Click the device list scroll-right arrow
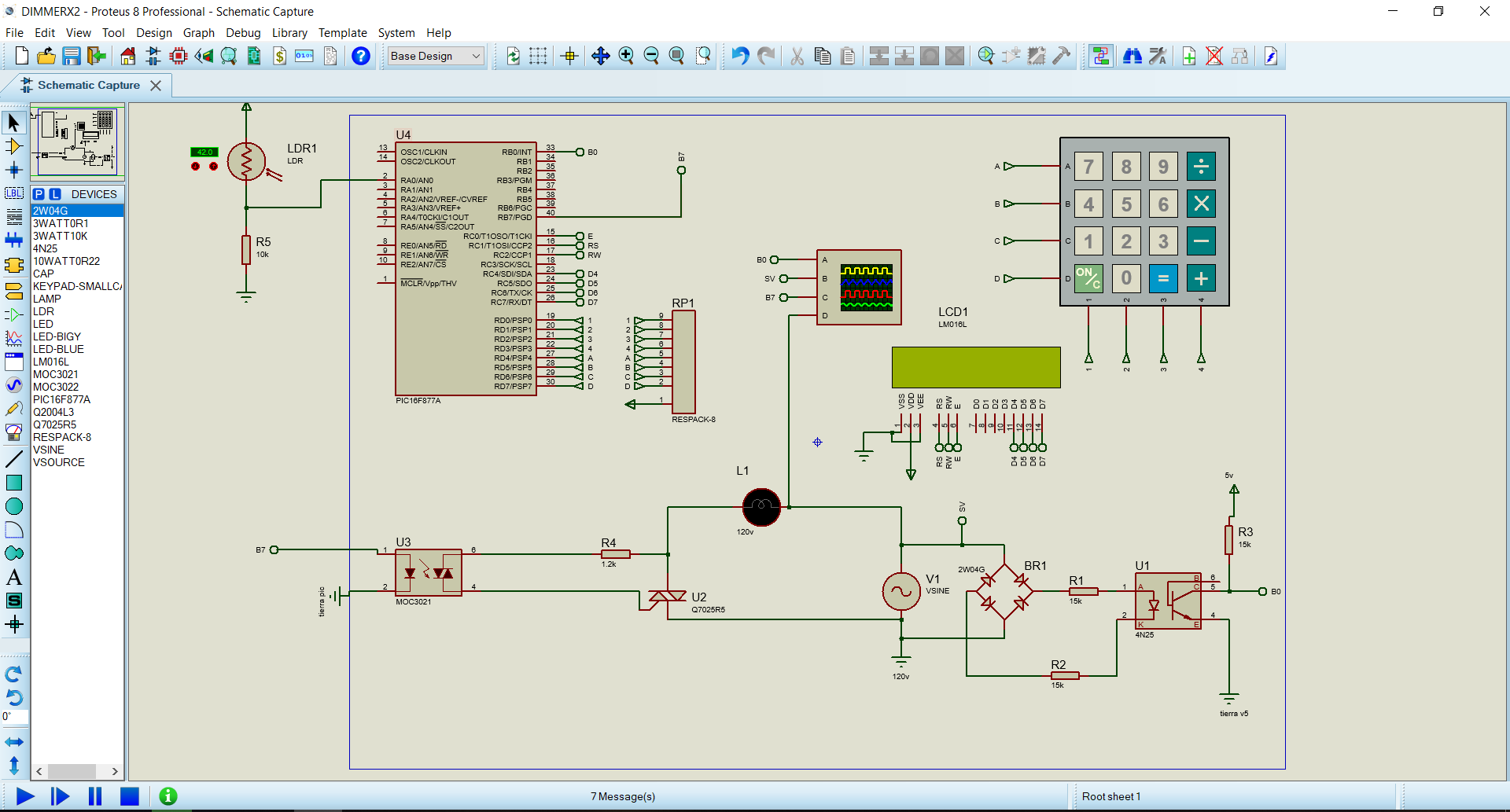1510x812 pixels. (x=115, y=771)
